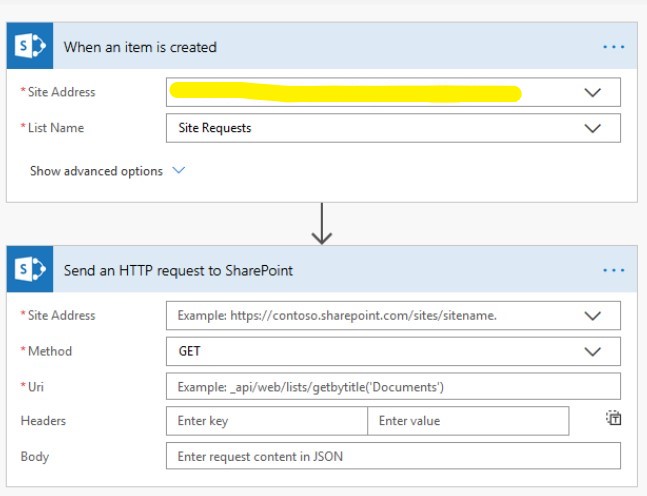Click the 'List Name' label text
Image resolution: width=647 pixels, height=496 pixels.
coord(56,128)
